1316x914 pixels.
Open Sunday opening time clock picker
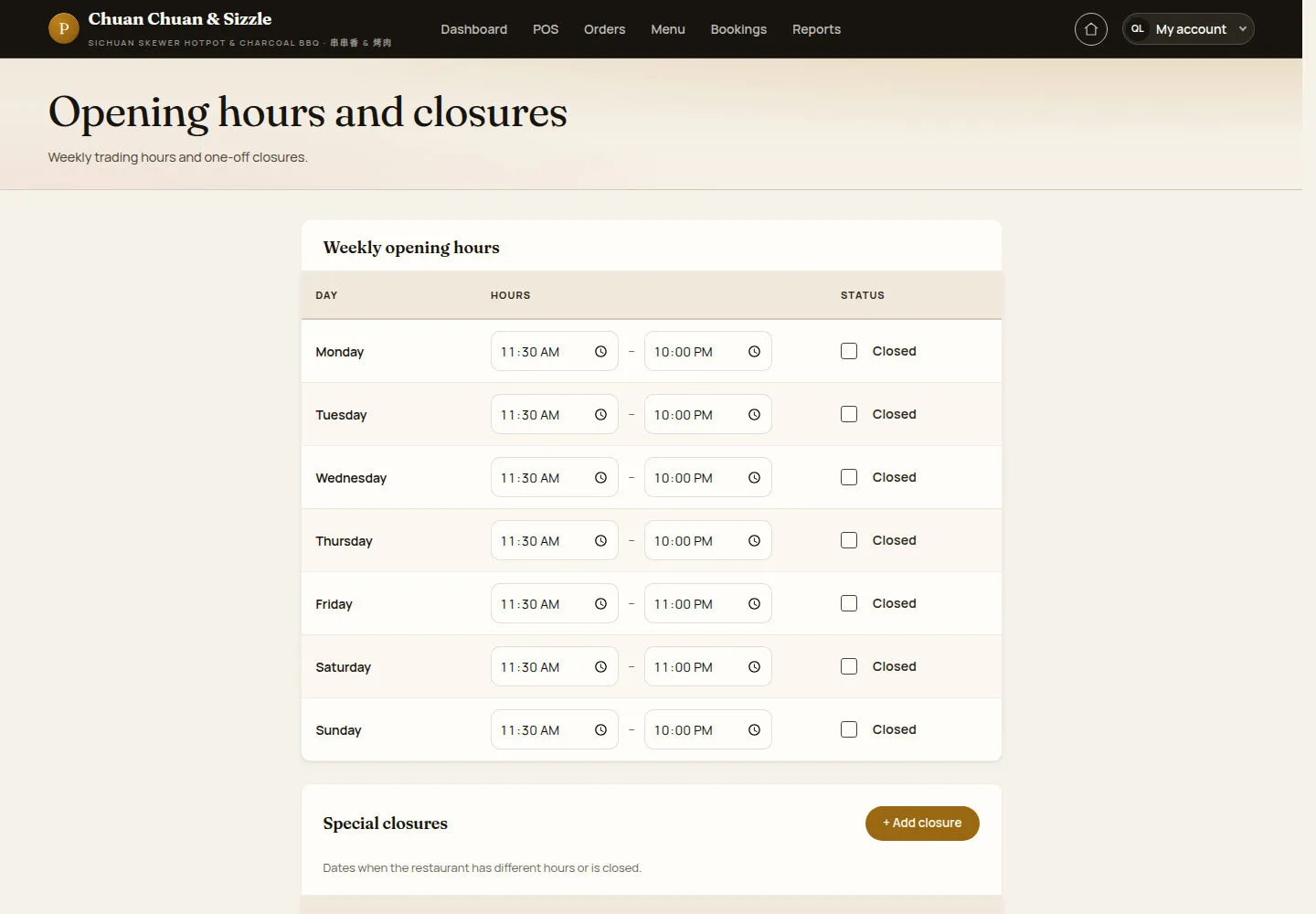tap(600, 730)
